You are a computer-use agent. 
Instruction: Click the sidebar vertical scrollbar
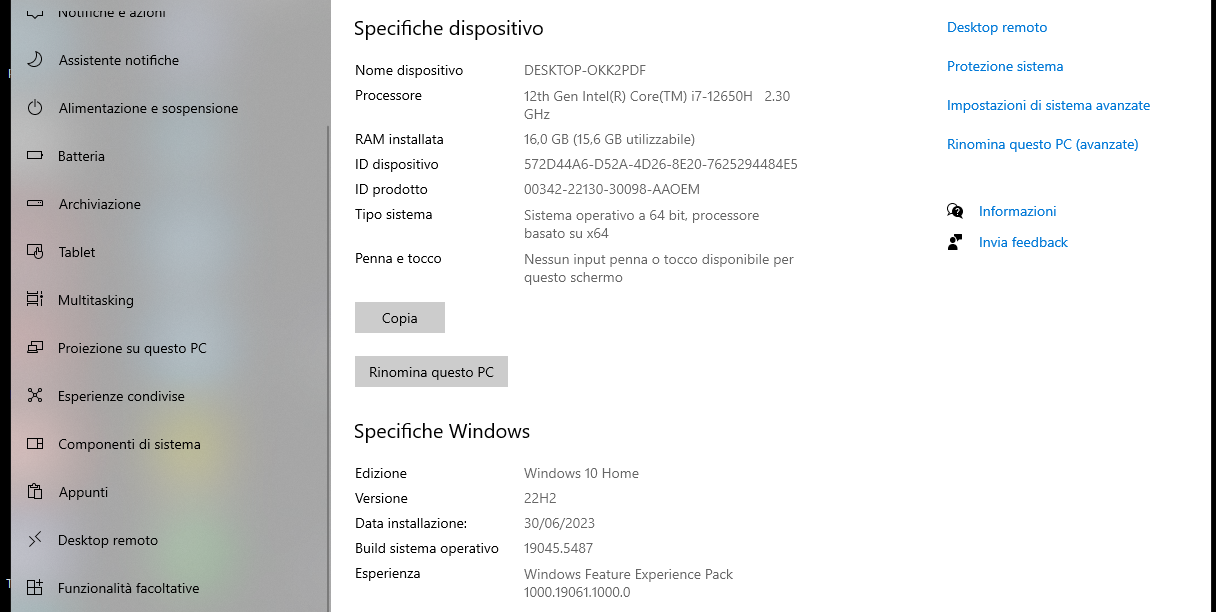pos(326,350)
